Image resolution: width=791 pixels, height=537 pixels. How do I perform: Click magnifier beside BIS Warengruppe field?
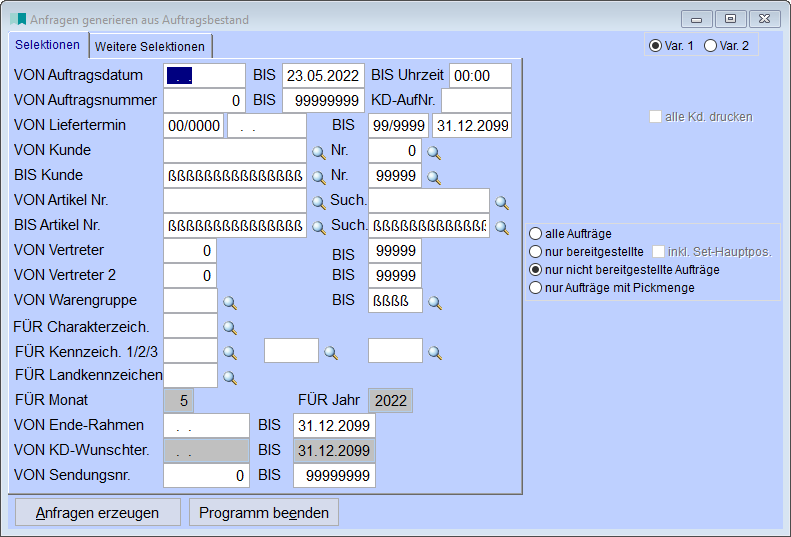434,302
